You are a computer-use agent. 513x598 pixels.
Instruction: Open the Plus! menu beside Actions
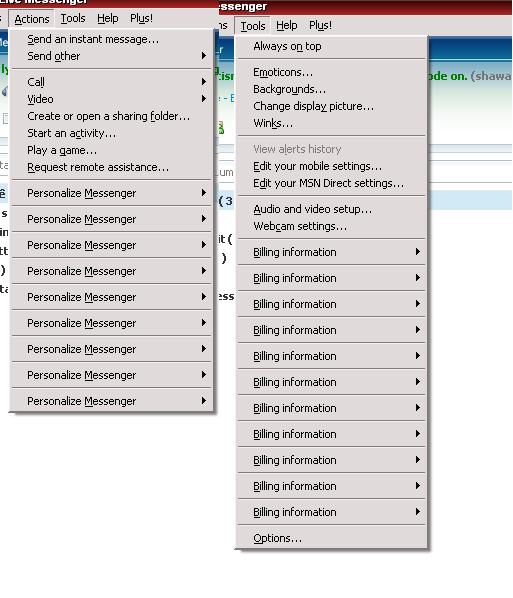pos(141,18)
